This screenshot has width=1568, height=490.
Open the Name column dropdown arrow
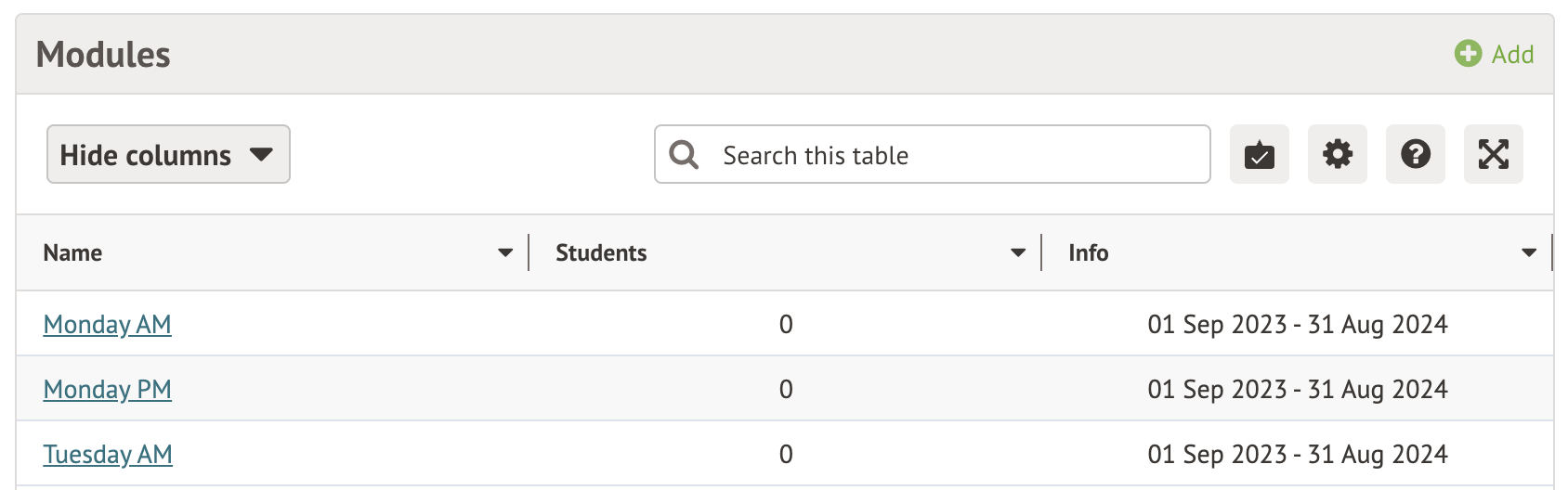(505, 252)
